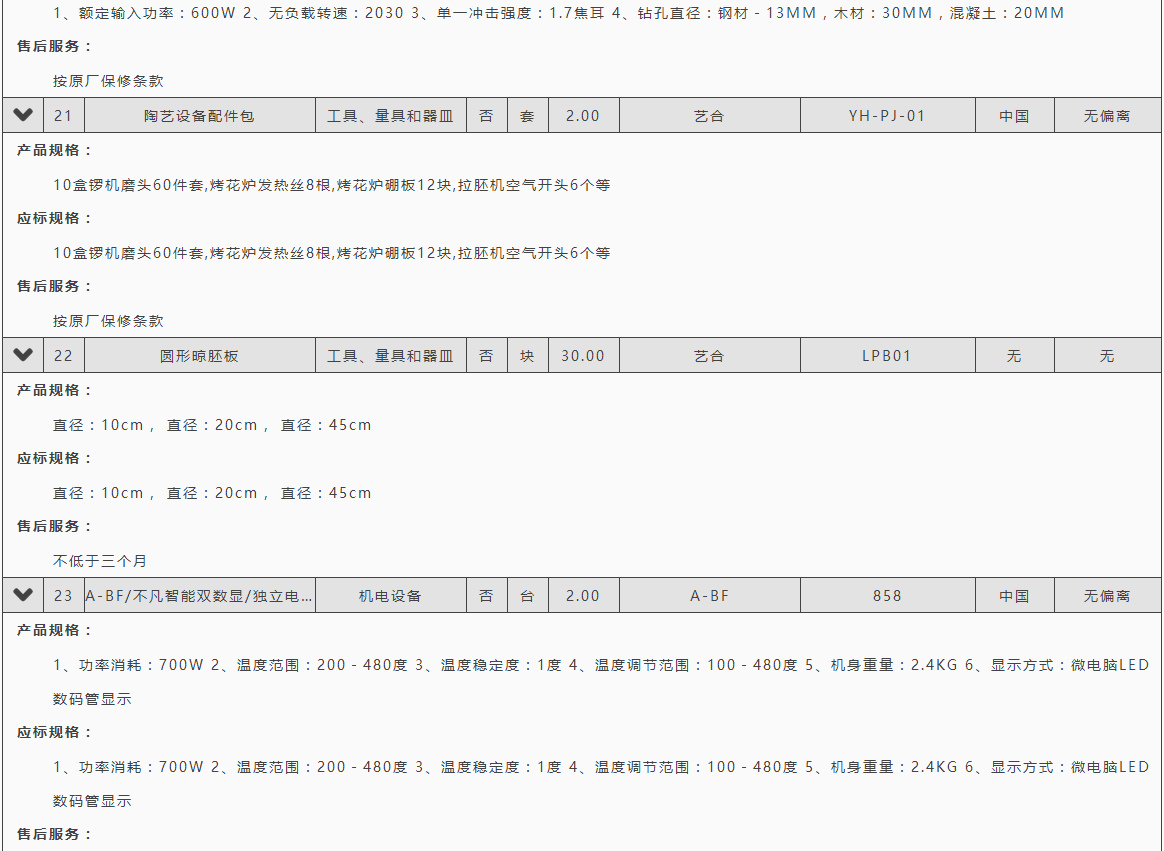Click truncated name A-BF/不凡智能双数显 cell
Screen dimensions: 1164x851
[x=199, y=596]
